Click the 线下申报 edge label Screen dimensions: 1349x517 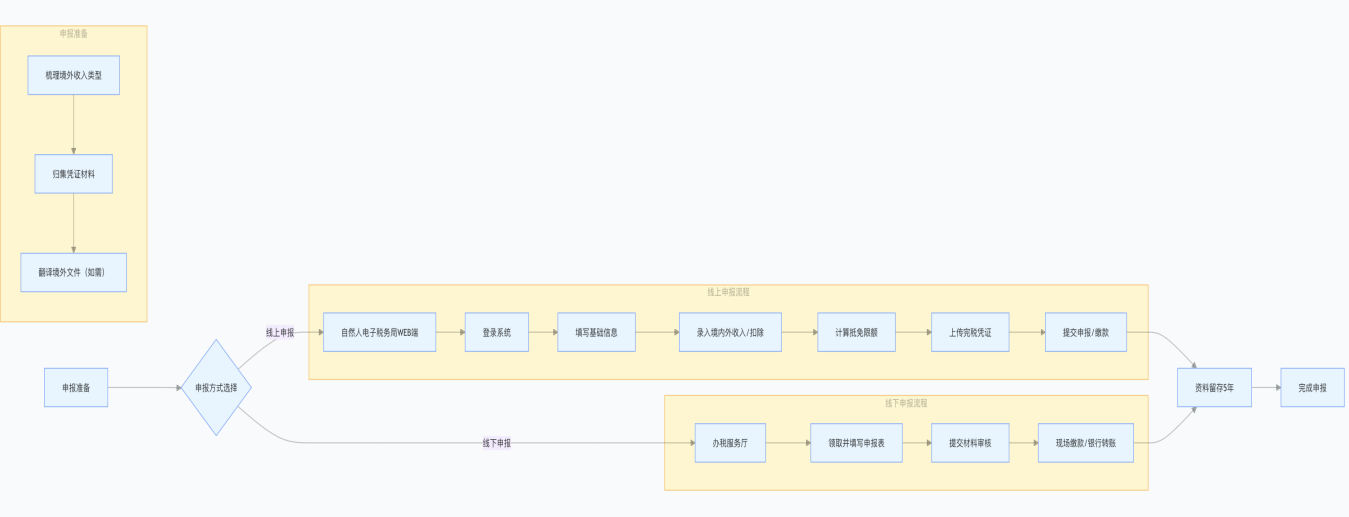tap(496, 442)
